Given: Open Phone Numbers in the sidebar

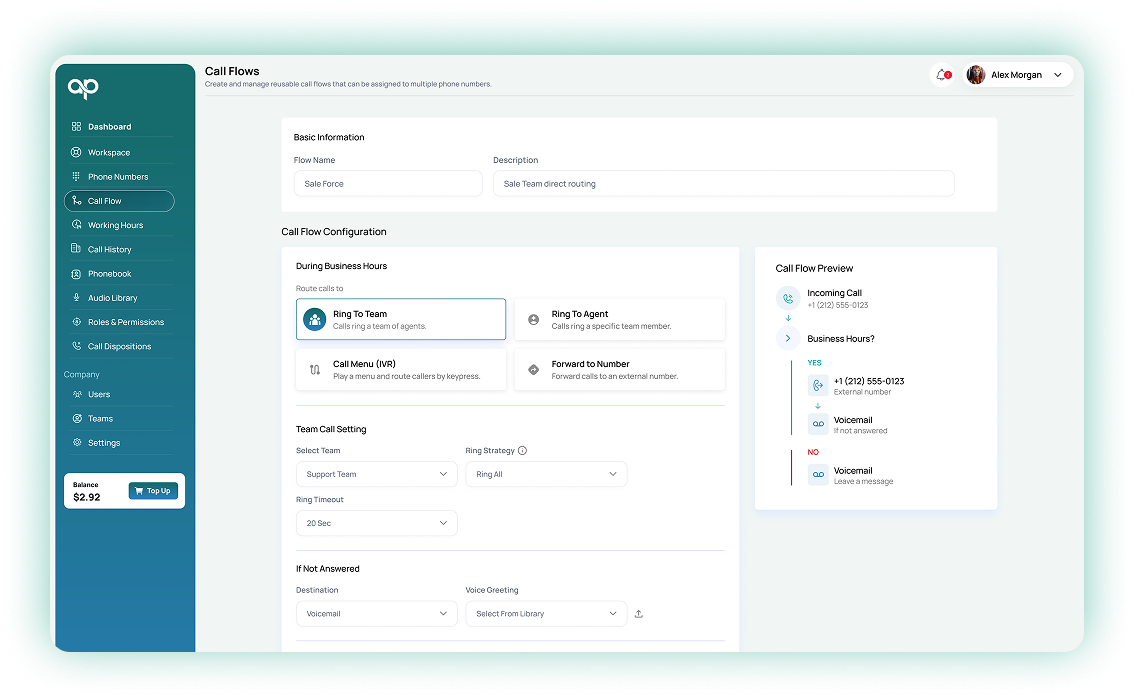Looking at the screenshot, I should tap(117, 177).
